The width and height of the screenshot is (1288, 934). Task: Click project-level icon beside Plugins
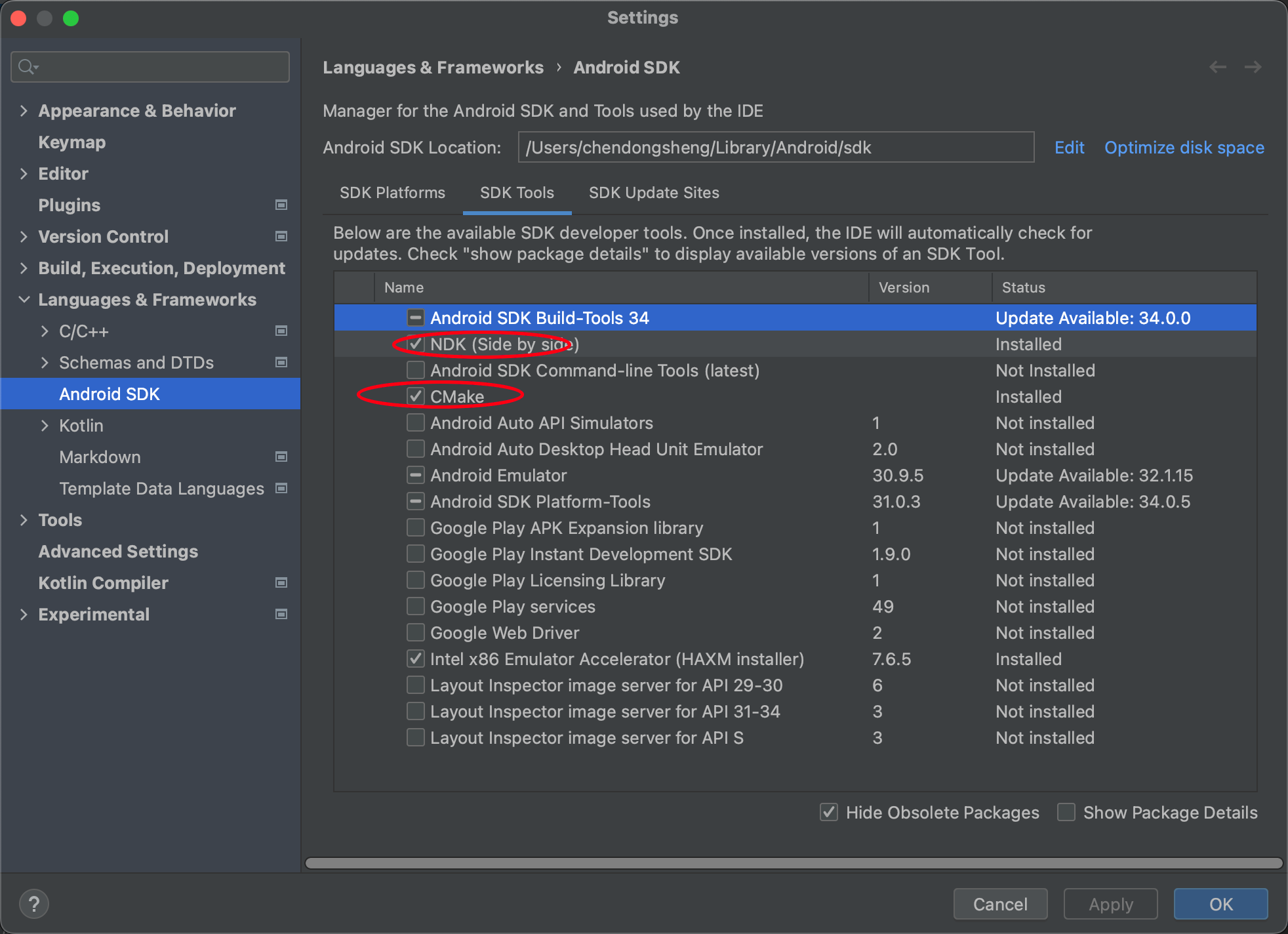click(281, 205)
